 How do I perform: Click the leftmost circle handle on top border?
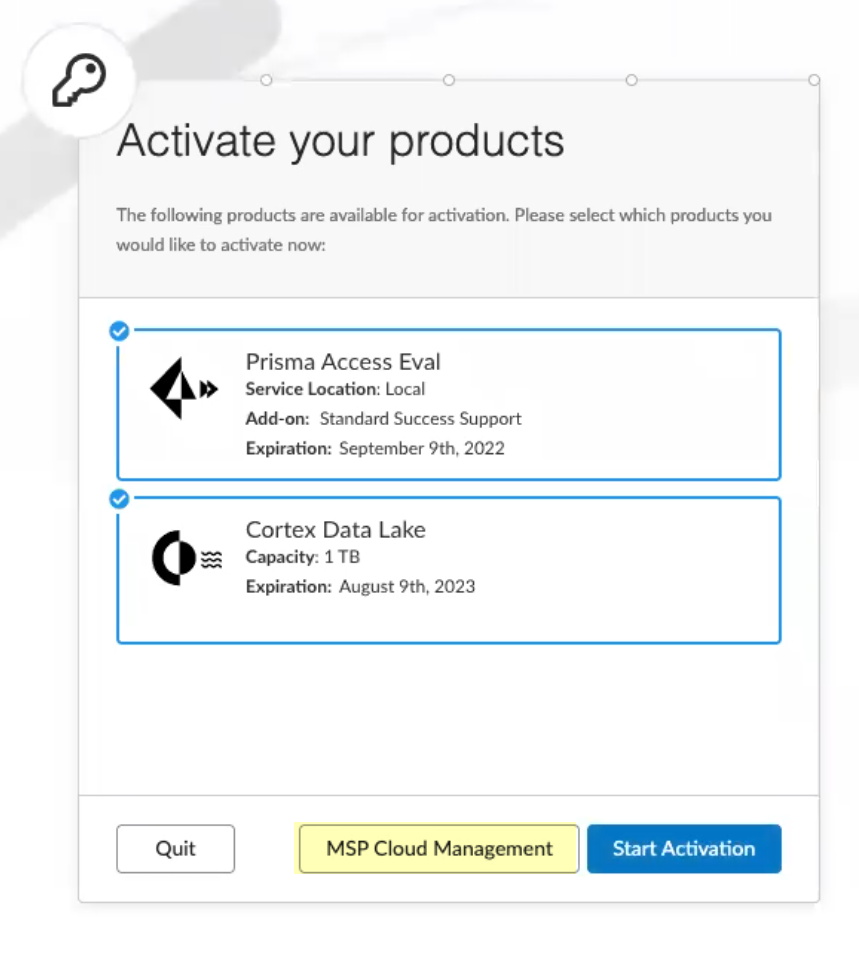point(266,80)
